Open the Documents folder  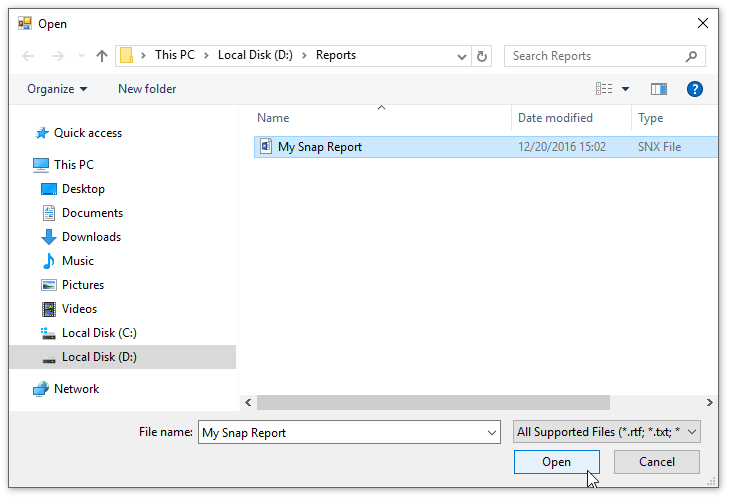point(92,213)
